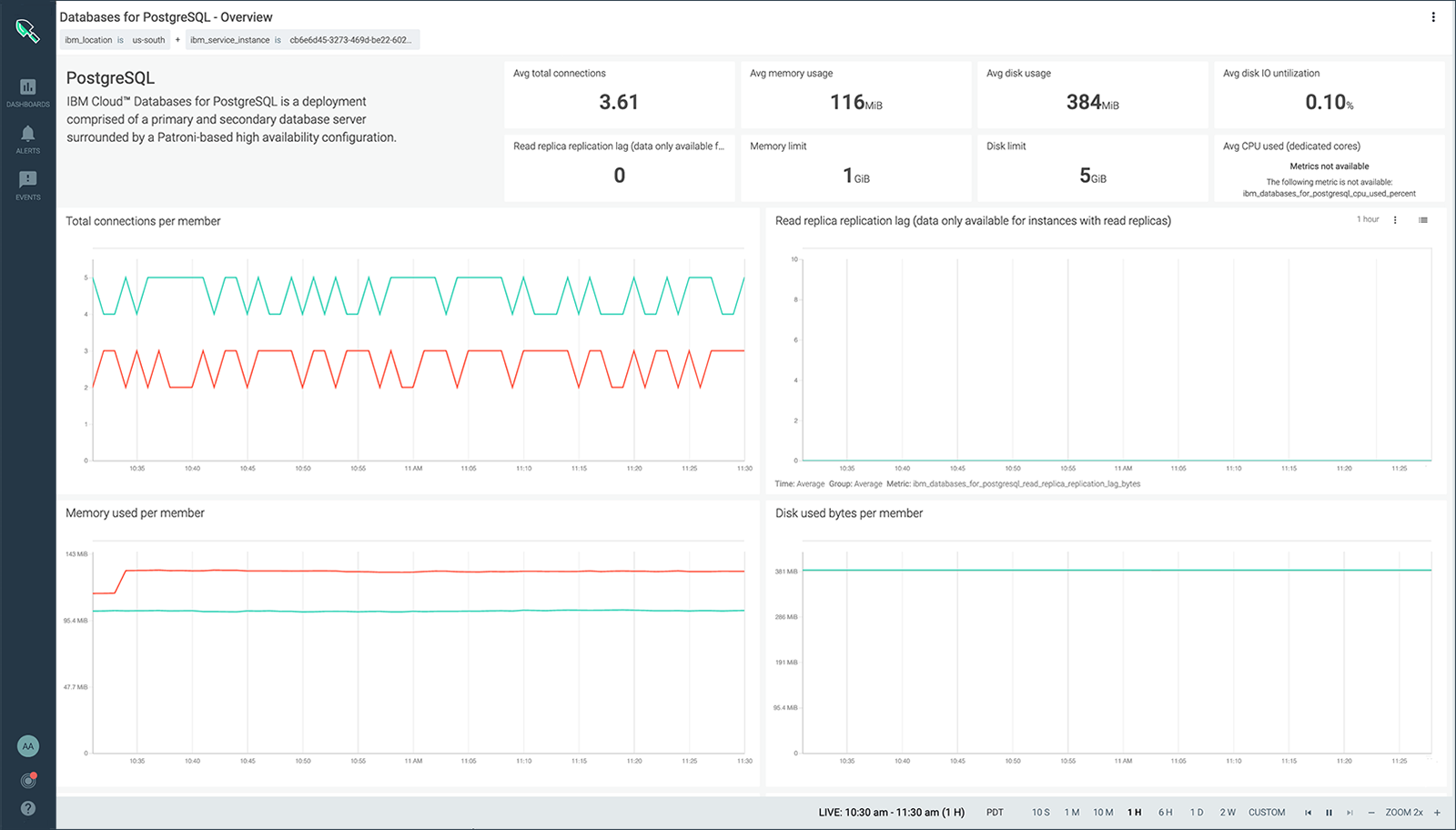The width and height of the screenshot is (1456, 830).
Task: Click the Avg memory usage 116 MiB panel
Action: (856, 95)
